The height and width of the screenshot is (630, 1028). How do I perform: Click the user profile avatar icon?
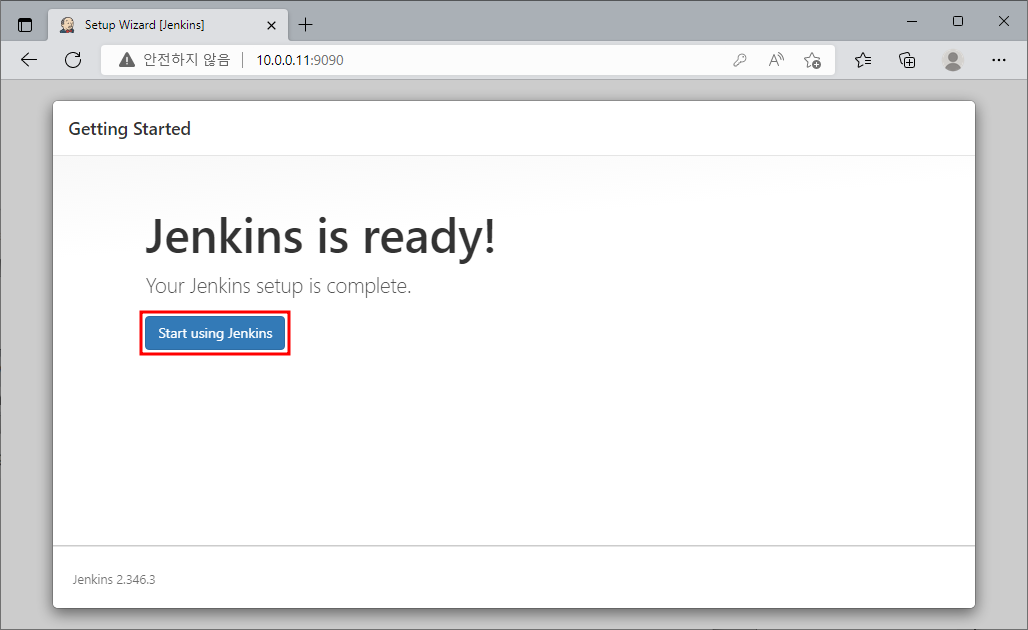click(x=953, y=60)
